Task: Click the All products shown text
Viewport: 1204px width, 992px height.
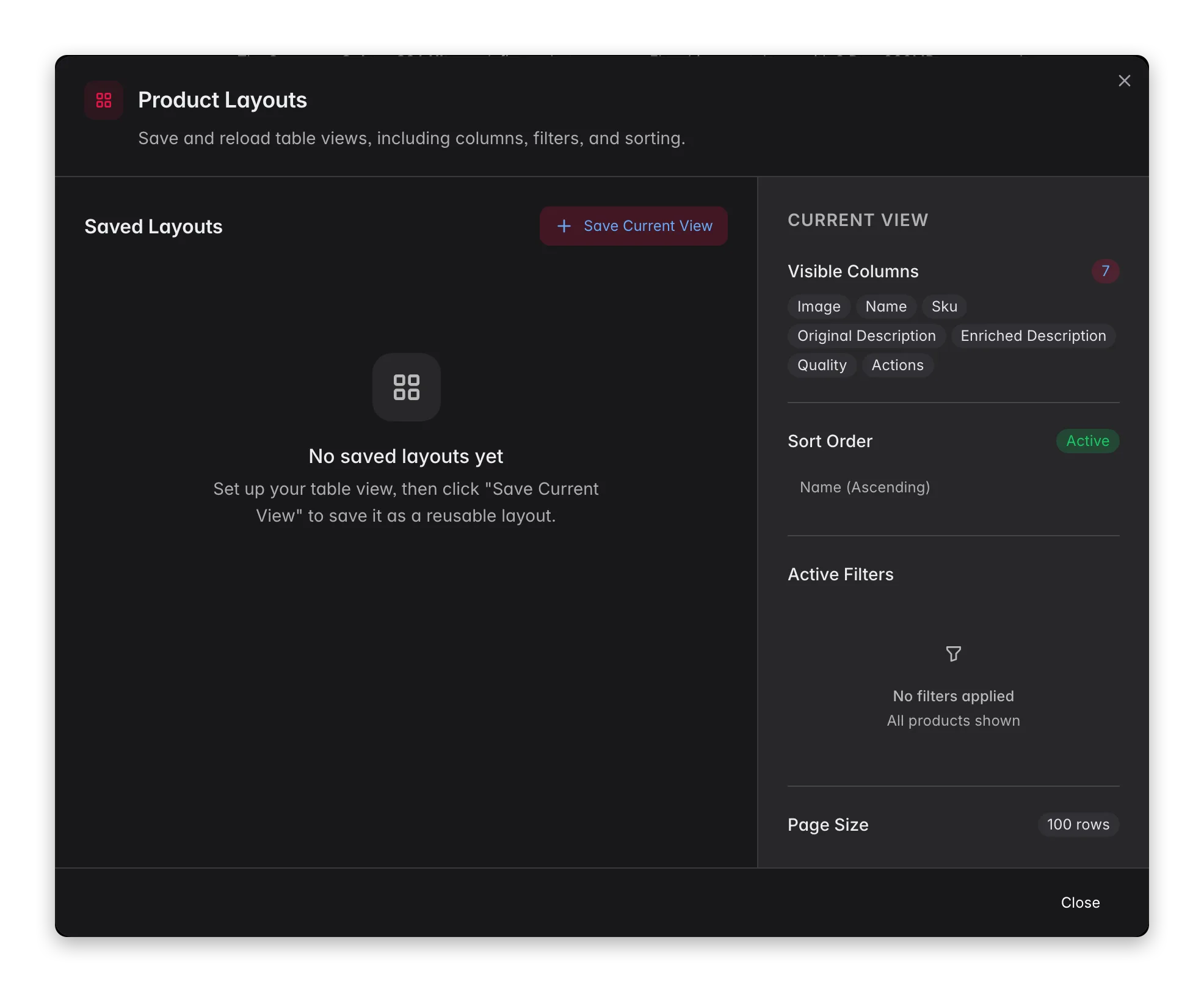Action: tap(953, 721)
